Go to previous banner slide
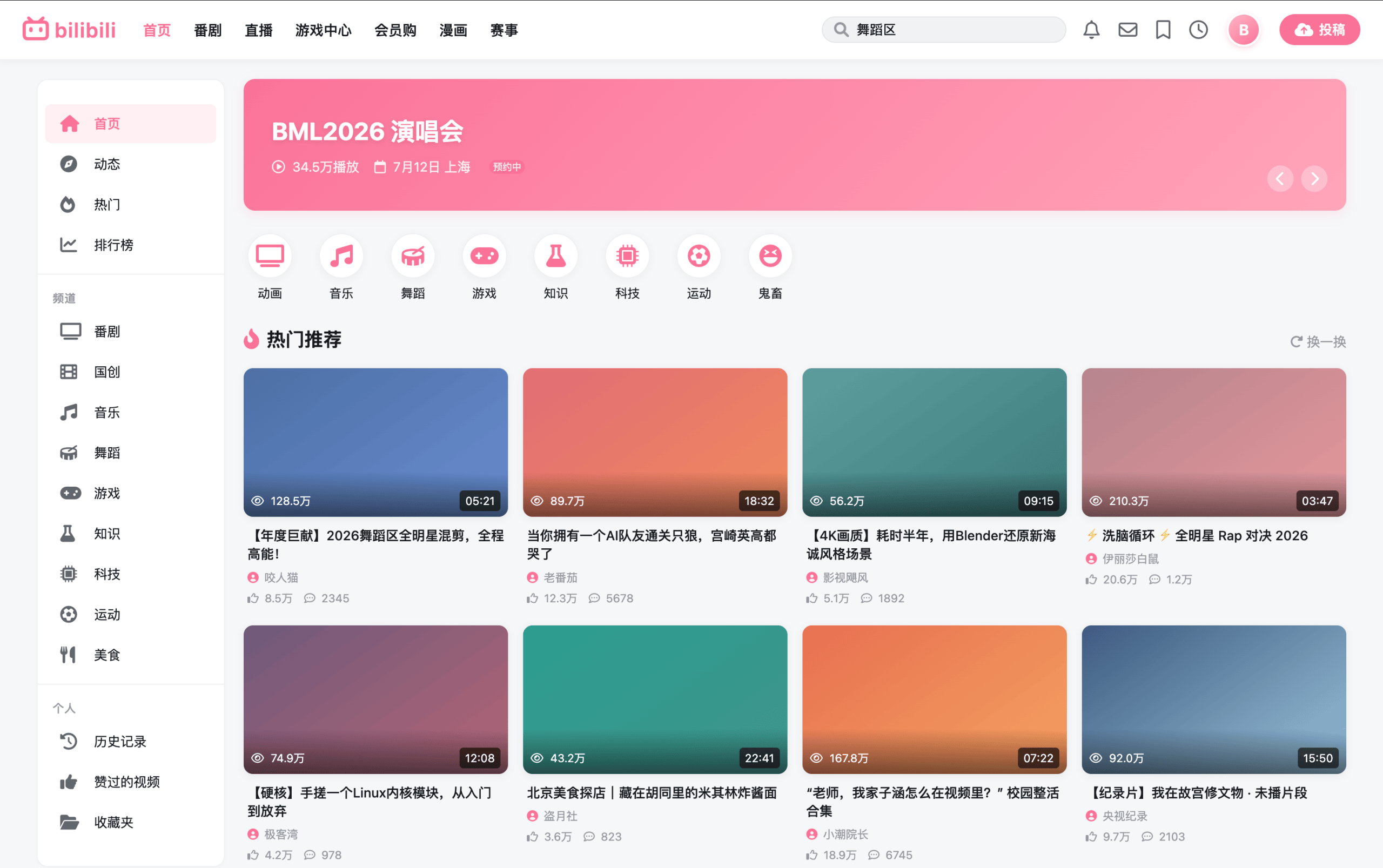1383x868 pixels. (1280, 179)
